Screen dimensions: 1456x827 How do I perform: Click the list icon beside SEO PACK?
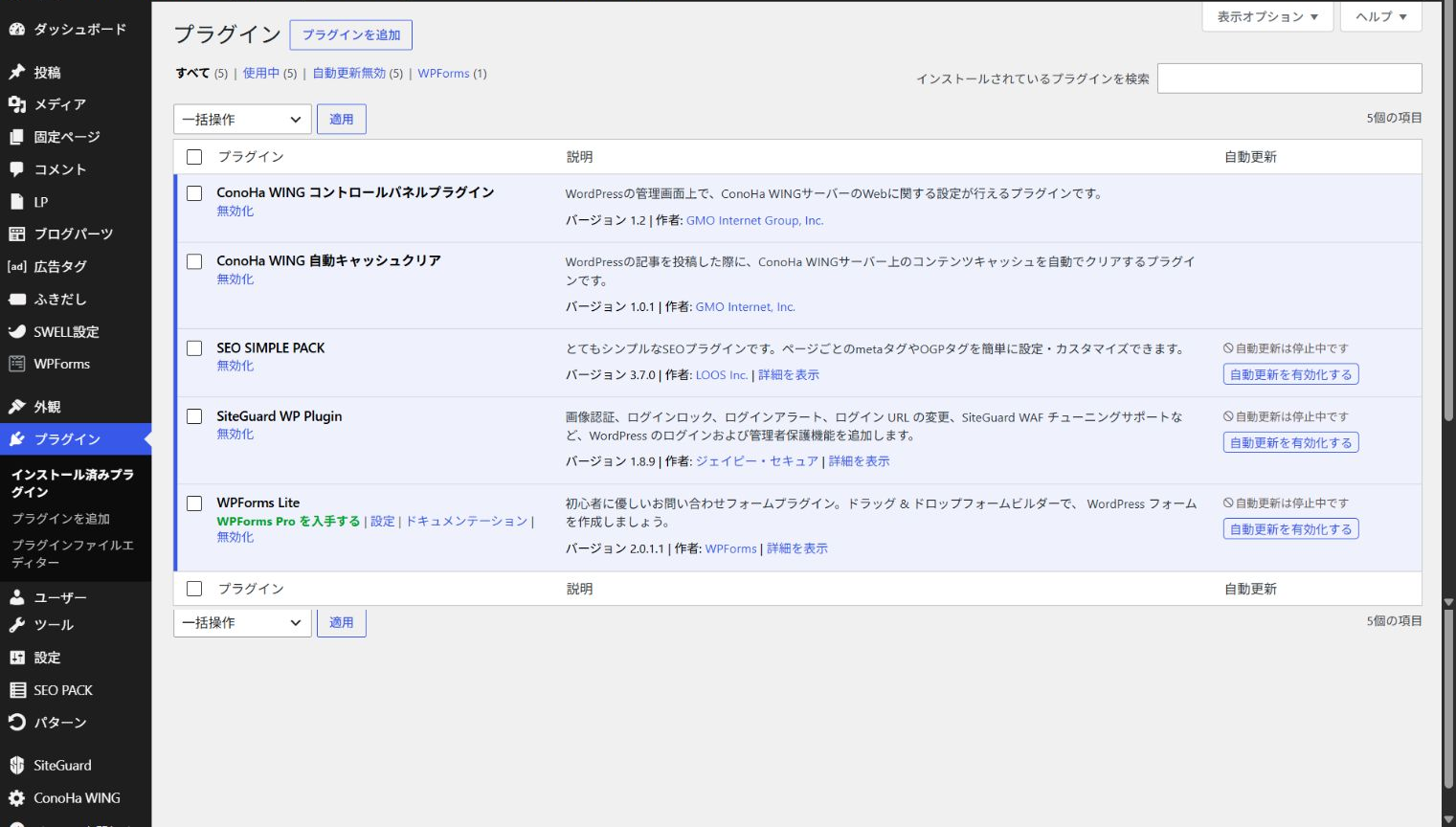click(16, 690)
